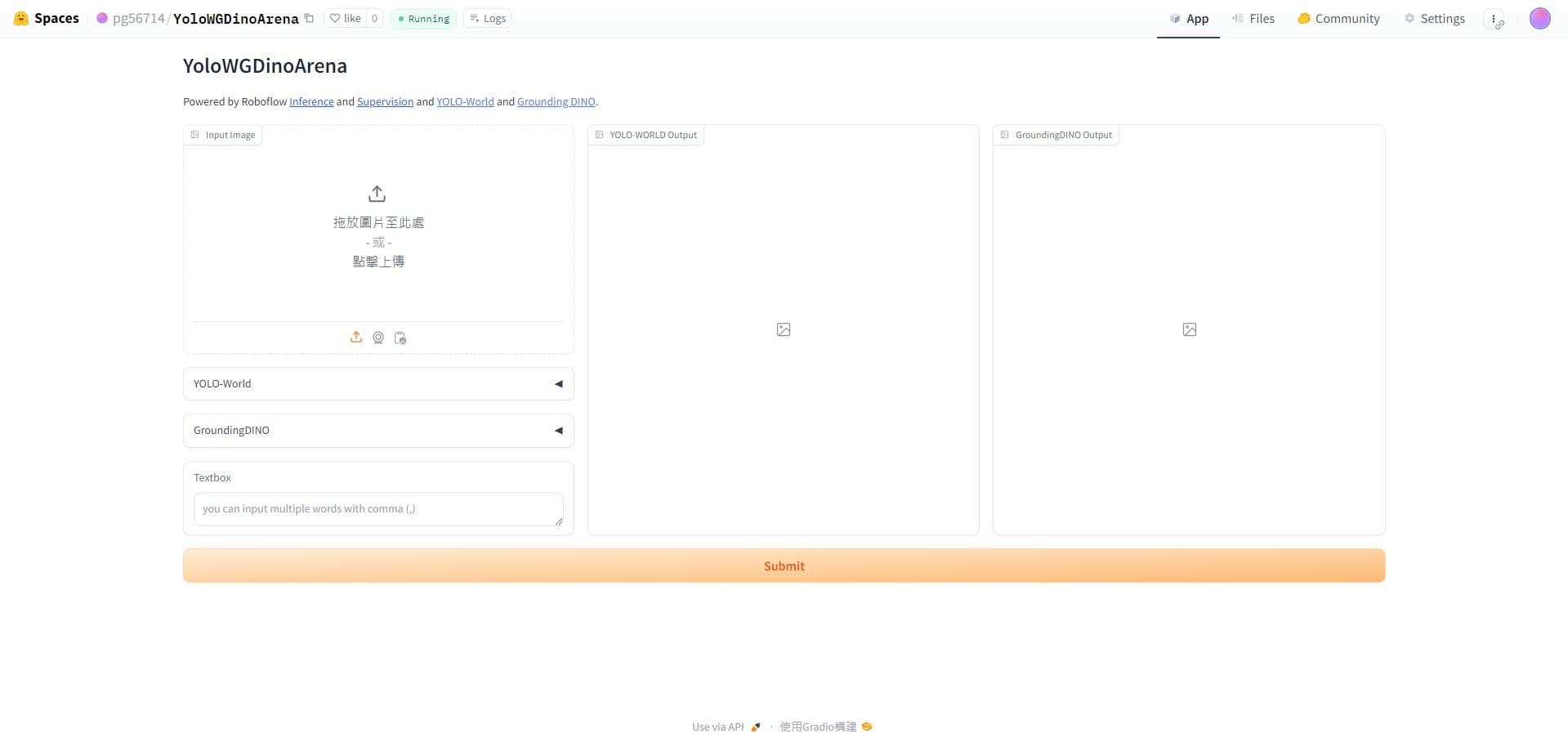Switch to the Files tab
1568x738 pixels.
pos(1253,19)
